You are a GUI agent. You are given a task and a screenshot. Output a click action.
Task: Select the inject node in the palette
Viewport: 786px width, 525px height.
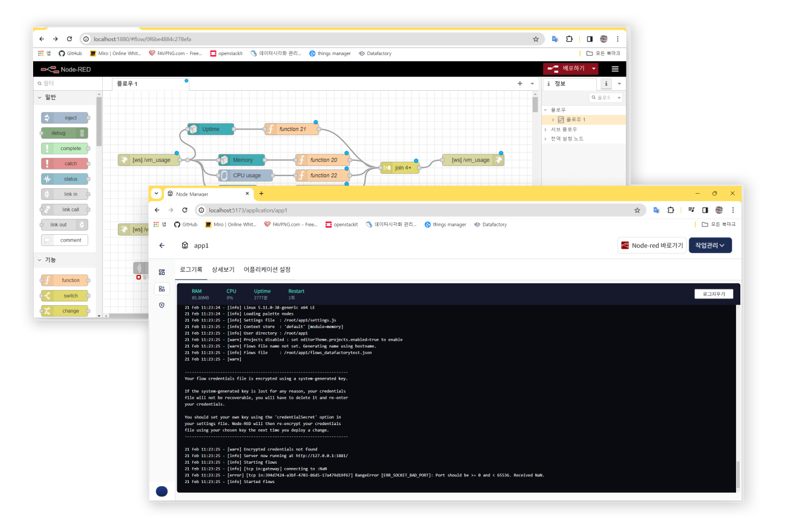pos(65,118)
